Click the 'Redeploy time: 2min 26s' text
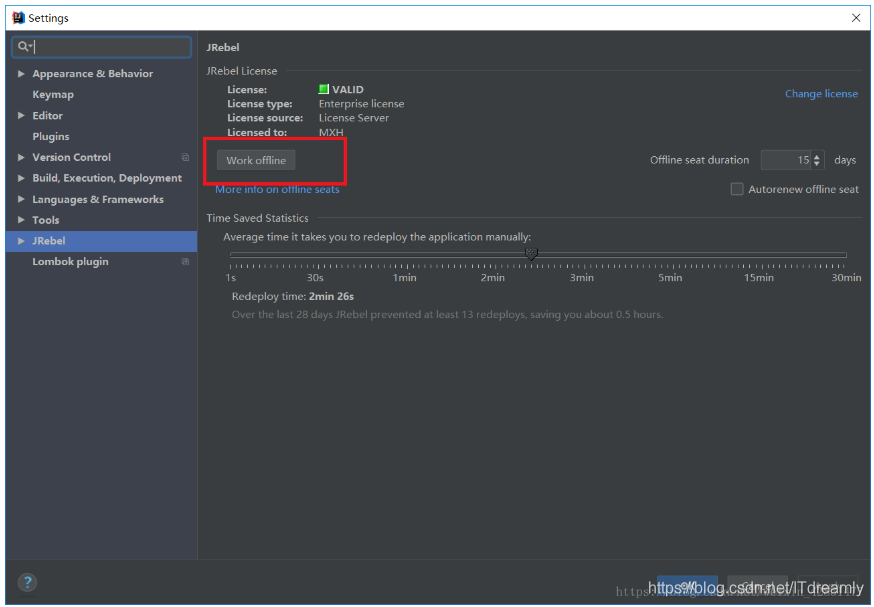The image size is (874, 607). point(293,296)
